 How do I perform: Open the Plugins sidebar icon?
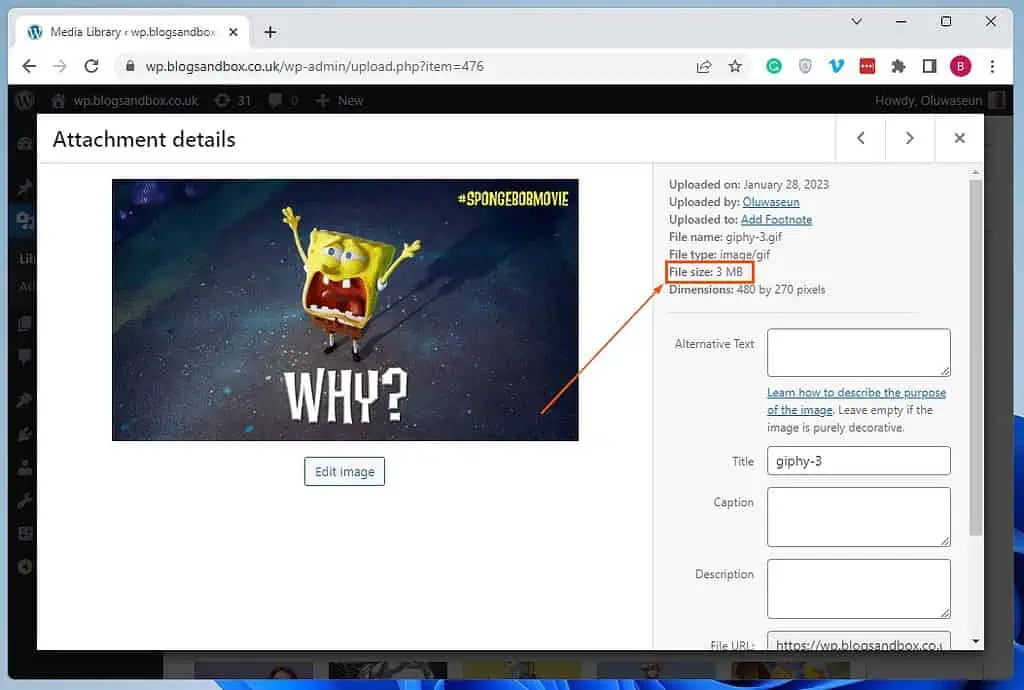point(25,433)
